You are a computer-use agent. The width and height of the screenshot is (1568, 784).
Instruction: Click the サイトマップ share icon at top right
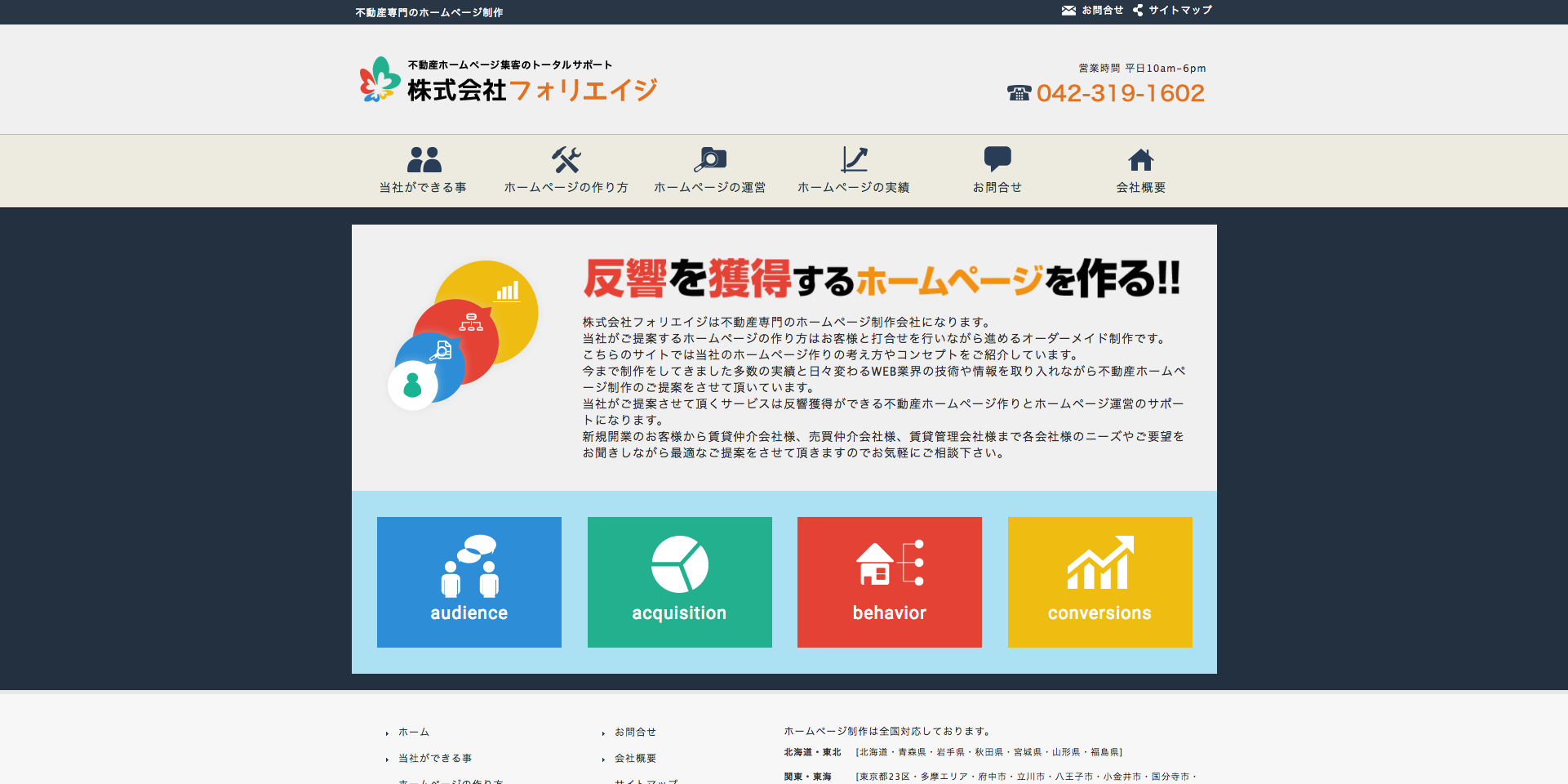(1137, 11)
